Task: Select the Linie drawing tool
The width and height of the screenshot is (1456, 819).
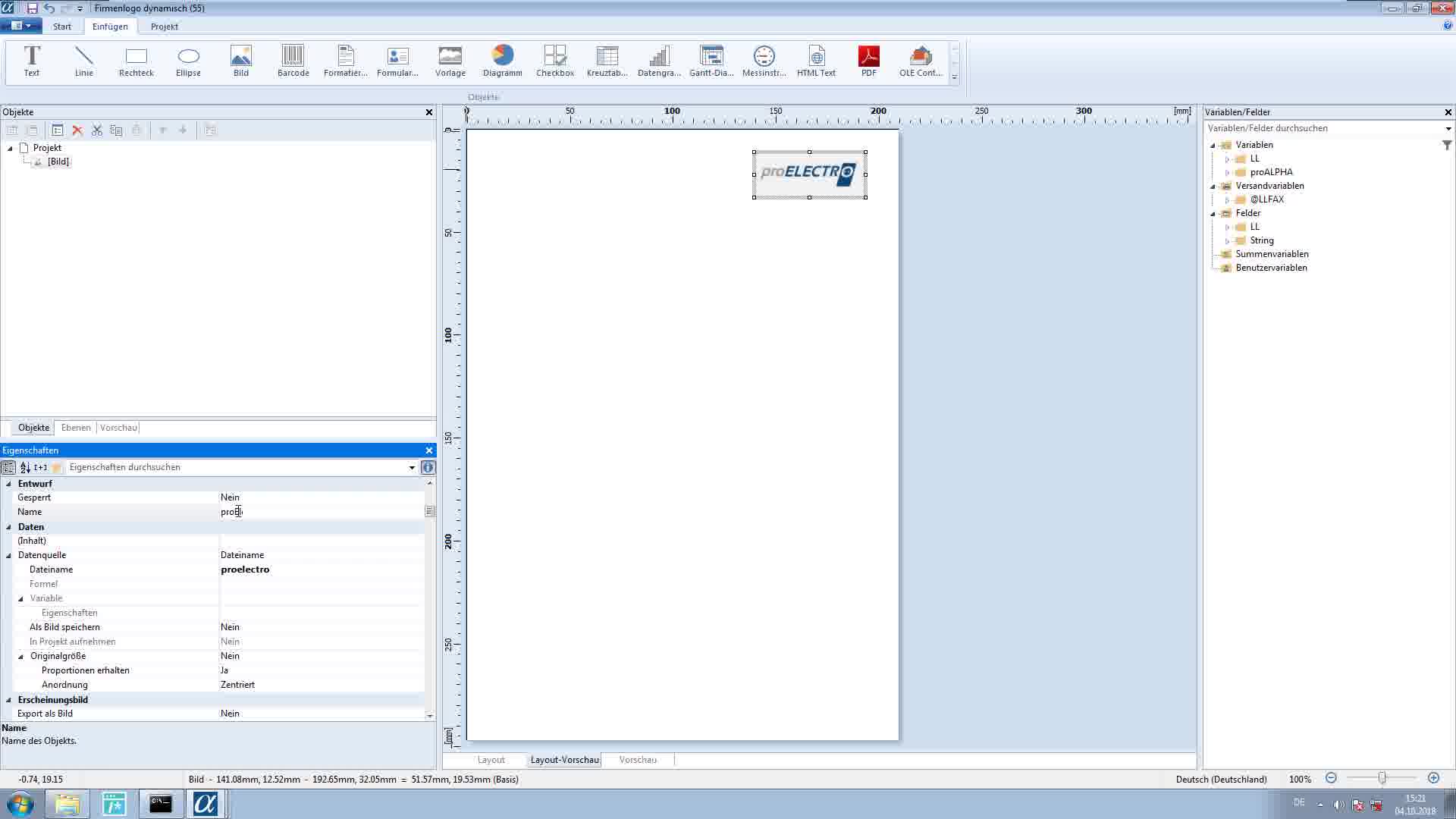Action: click(x=84, y=61)
